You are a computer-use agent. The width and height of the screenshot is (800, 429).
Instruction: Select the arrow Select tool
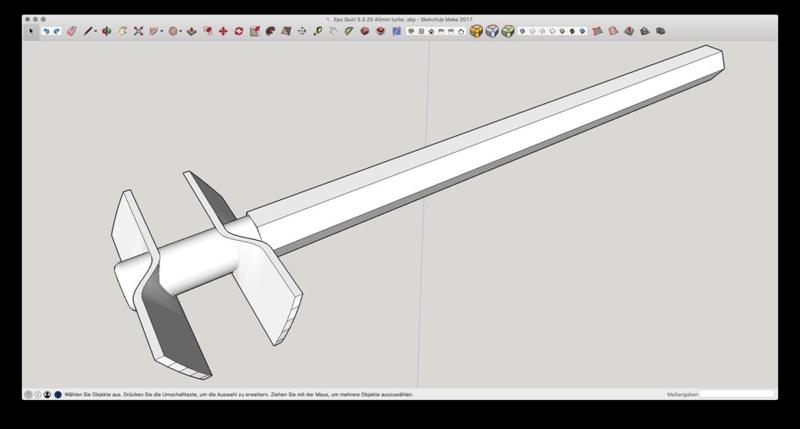(x=31, y=31)
